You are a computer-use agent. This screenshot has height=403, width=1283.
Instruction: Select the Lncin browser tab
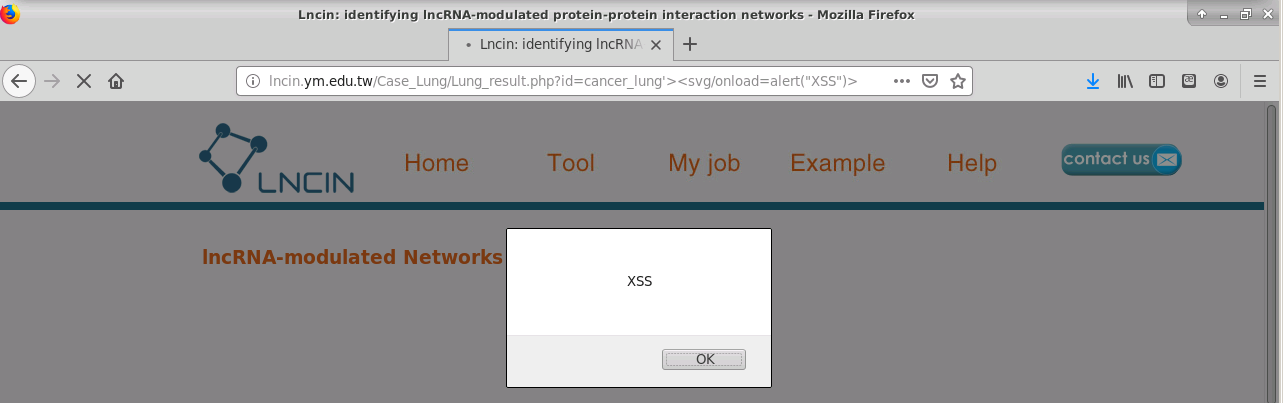coord(560,44)
